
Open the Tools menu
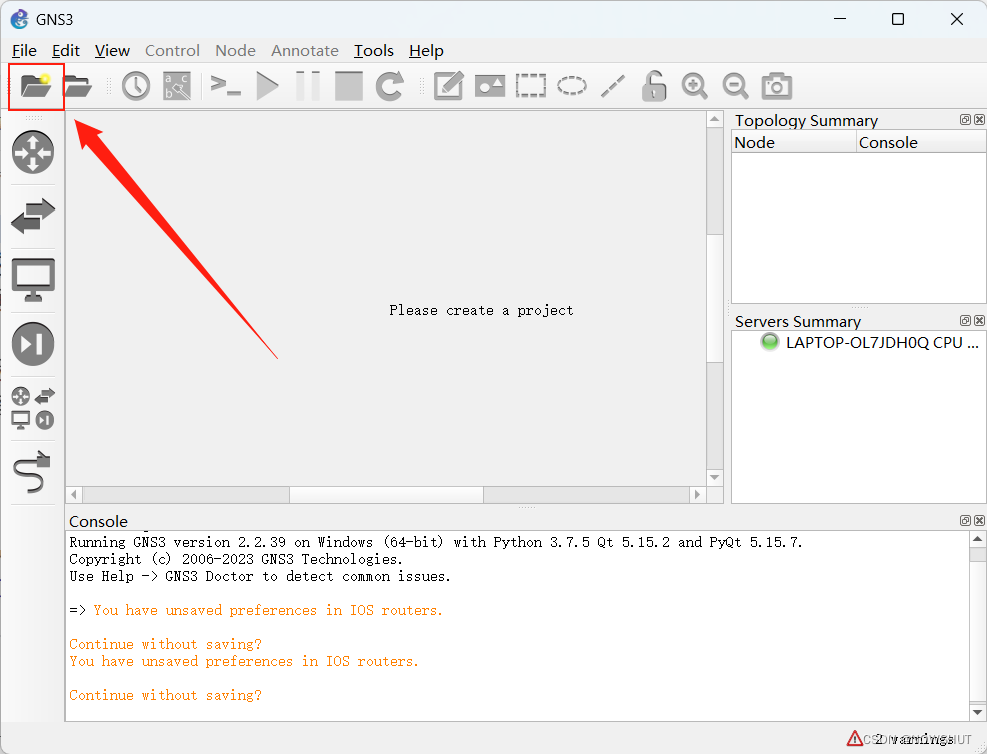(x=373, y=50)
